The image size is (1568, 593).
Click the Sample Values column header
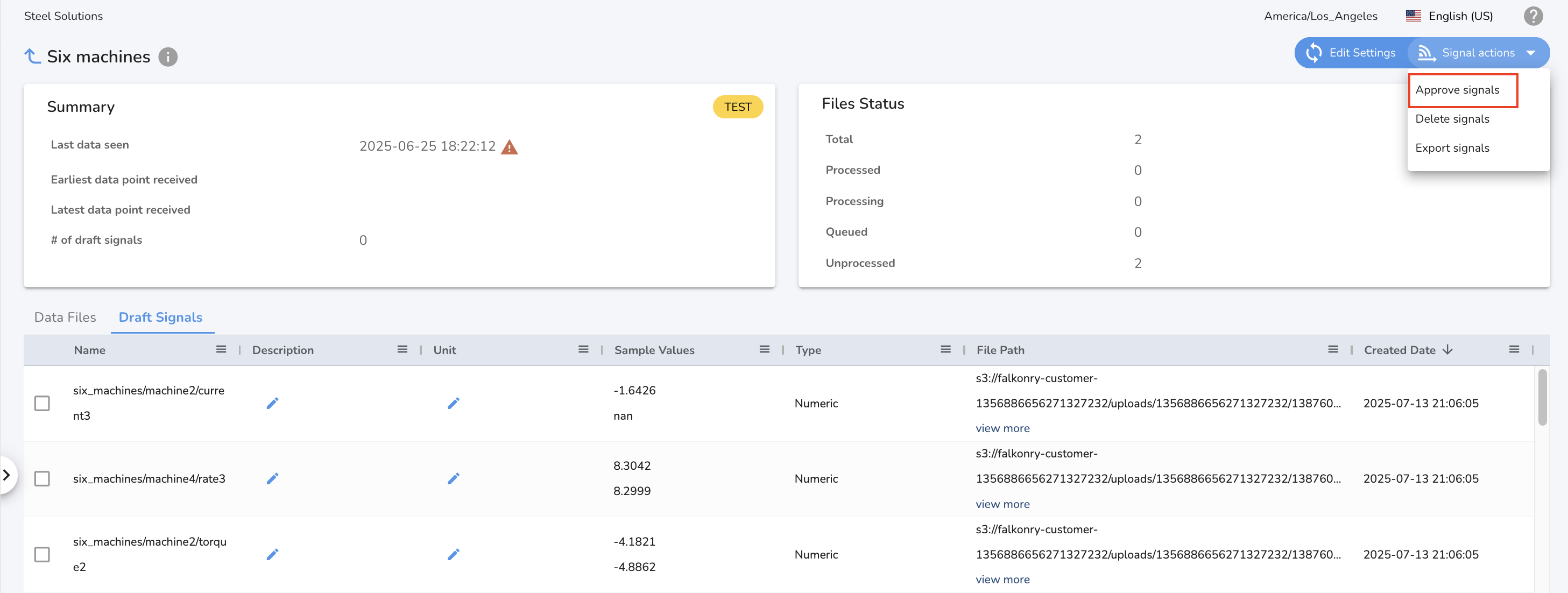coord(654,350)
